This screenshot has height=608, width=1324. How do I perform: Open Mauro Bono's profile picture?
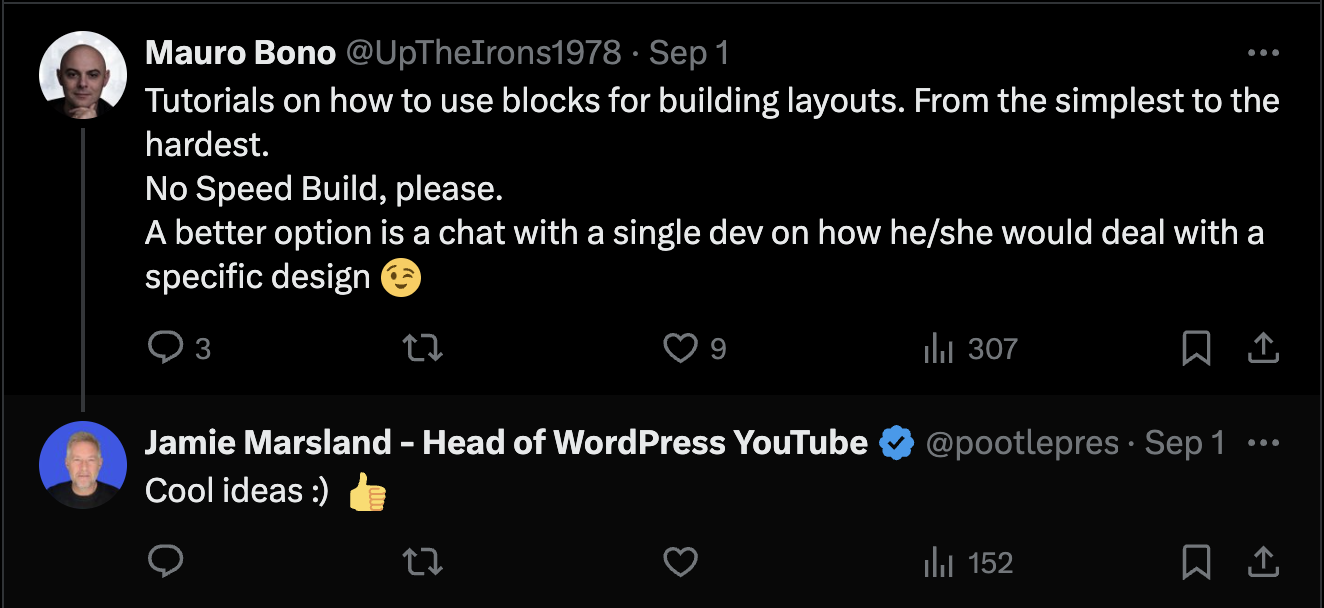click(83, 75)
